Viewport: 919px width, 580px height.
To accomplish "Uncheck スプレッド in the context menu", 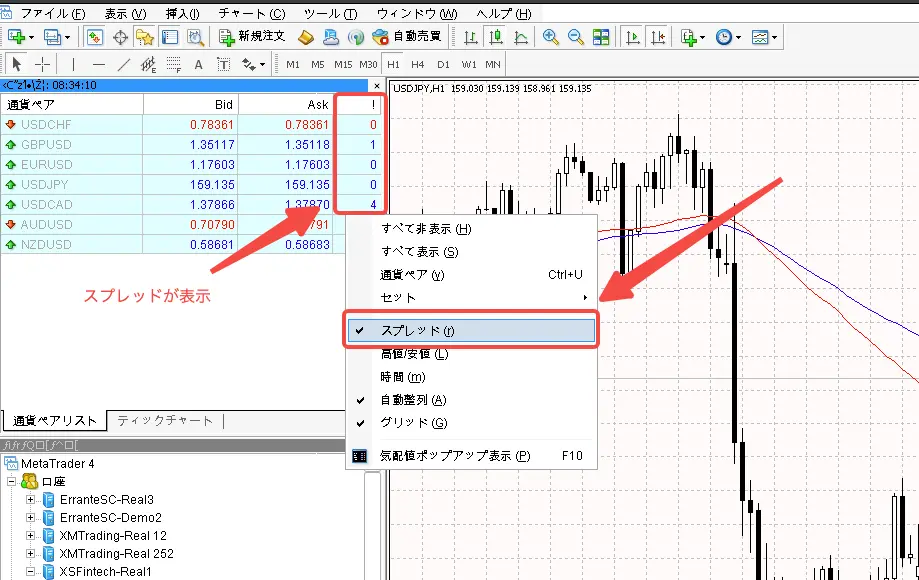I will point(470,330).
